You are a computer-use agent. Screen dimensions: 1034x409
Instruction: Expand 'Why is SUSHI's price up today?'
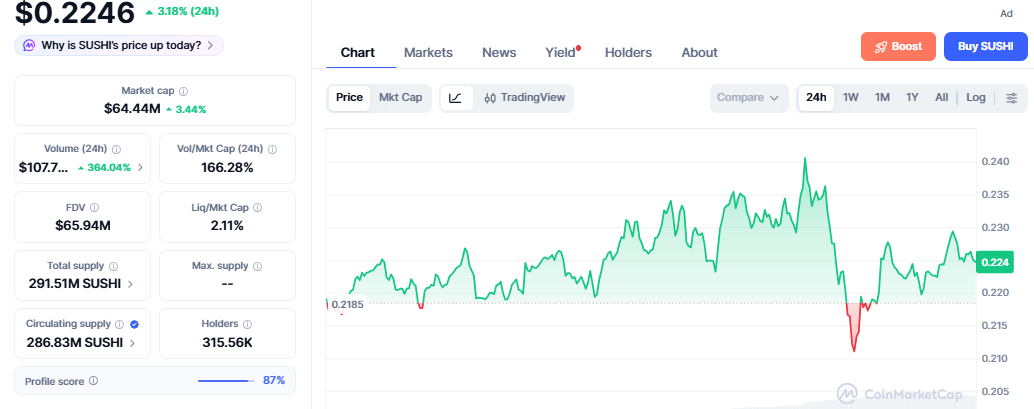(119, 46)
